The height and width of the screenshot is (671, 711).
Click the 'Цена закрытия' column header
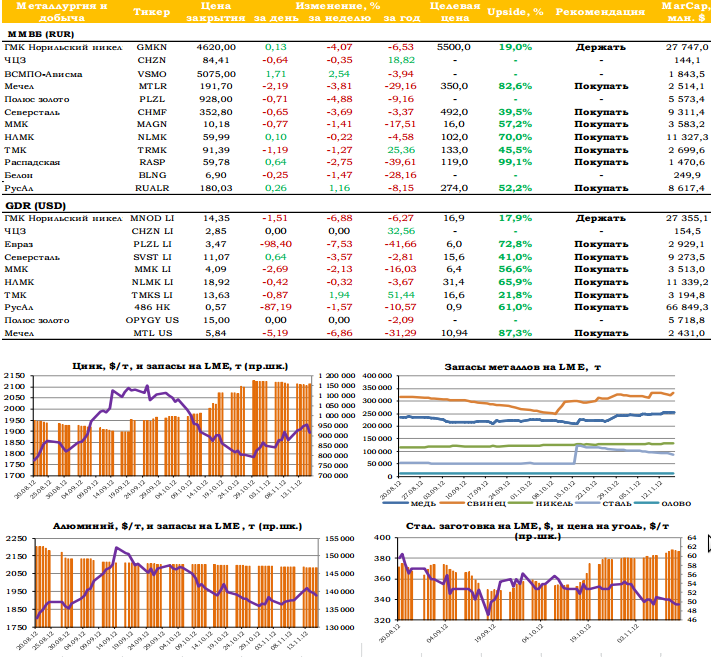click(216, 12)
